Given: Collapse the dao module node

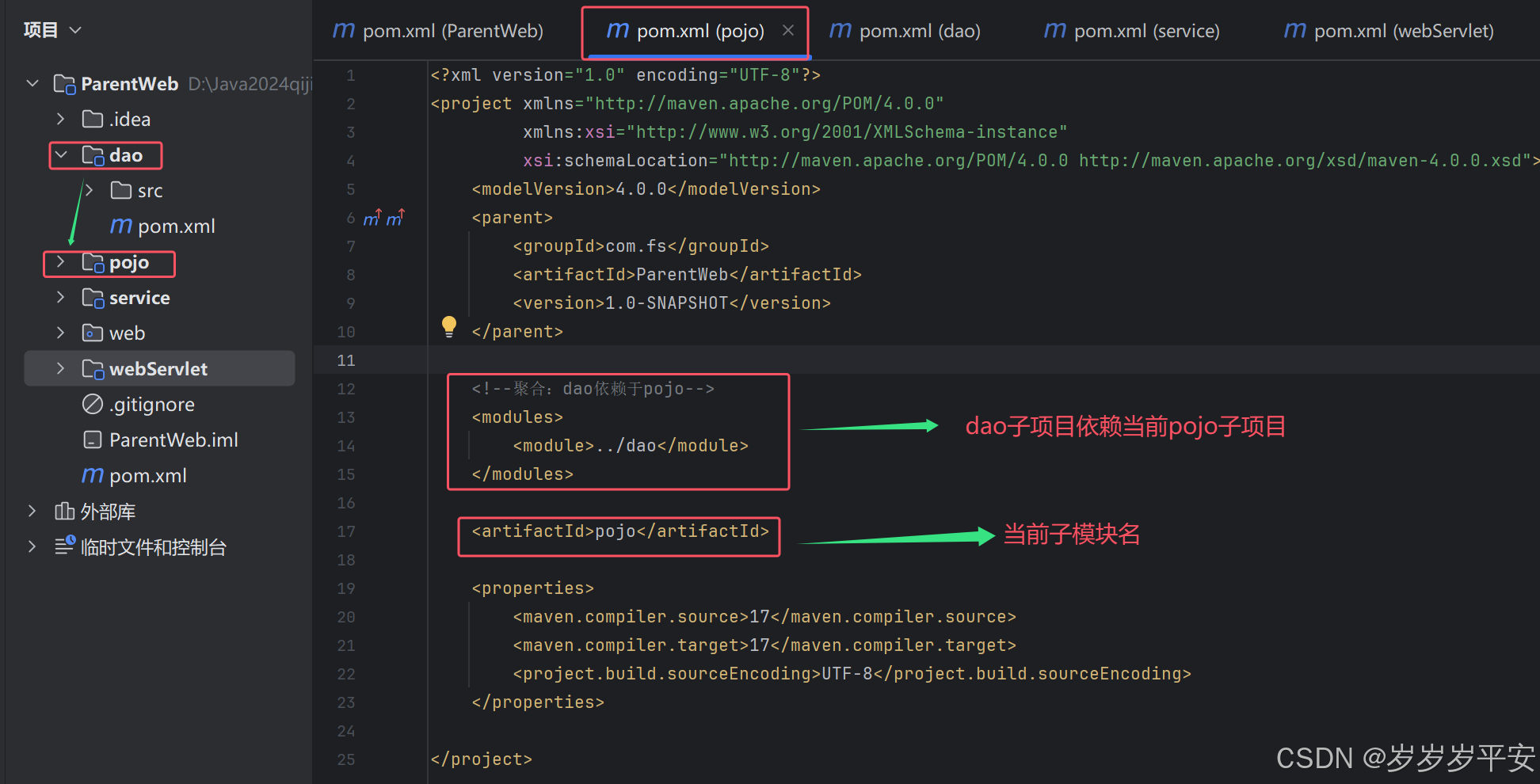Looking at the screenshot, I should pos(61,154).
